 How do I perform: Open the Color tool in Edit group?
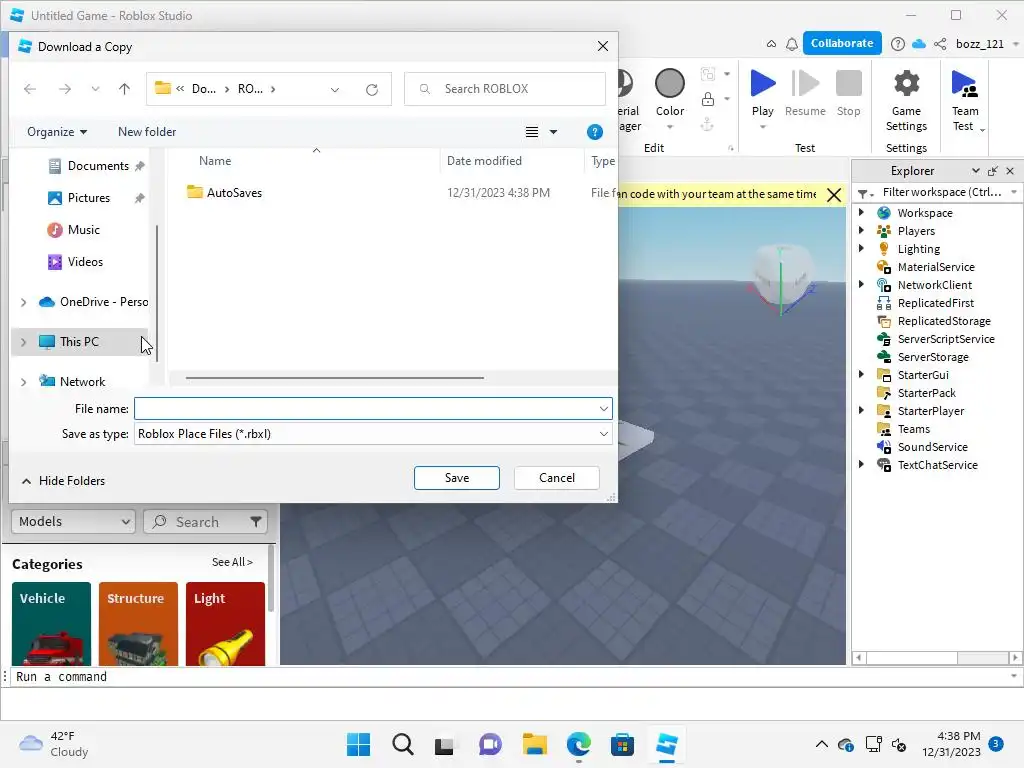click(669, 84)
